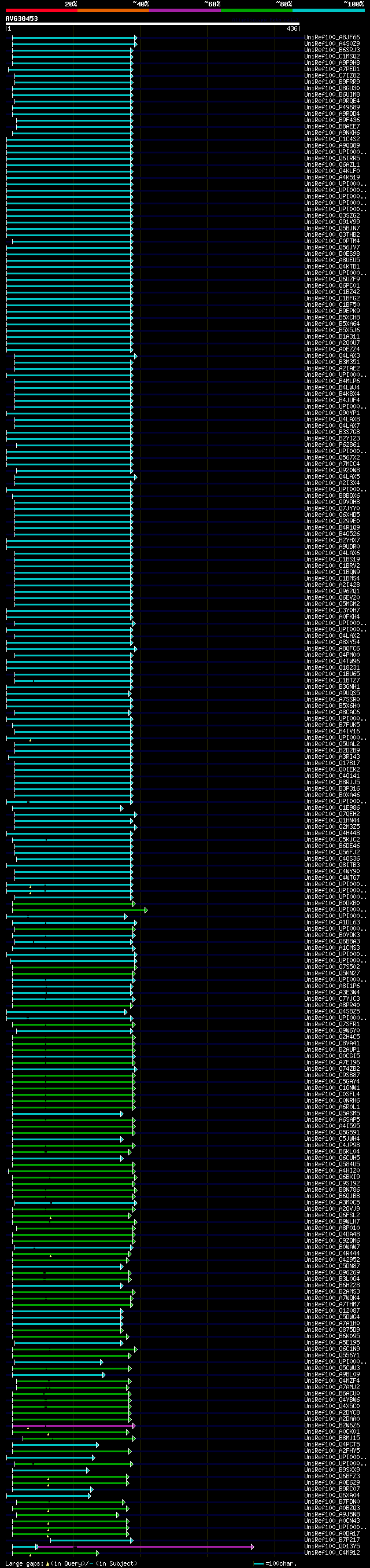Open the UniRef100_A7PED1 hit label
Viewport: 370px width, 1568px height.
pyautogui.click(x=332, y=69)
